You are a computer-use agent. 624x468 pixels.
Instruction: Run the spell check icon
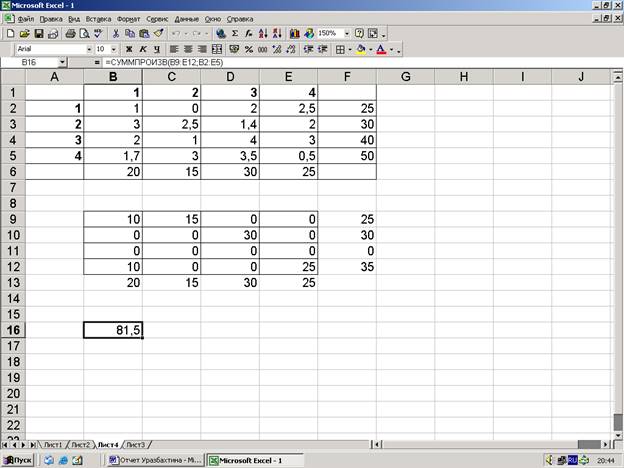[98, 33]
